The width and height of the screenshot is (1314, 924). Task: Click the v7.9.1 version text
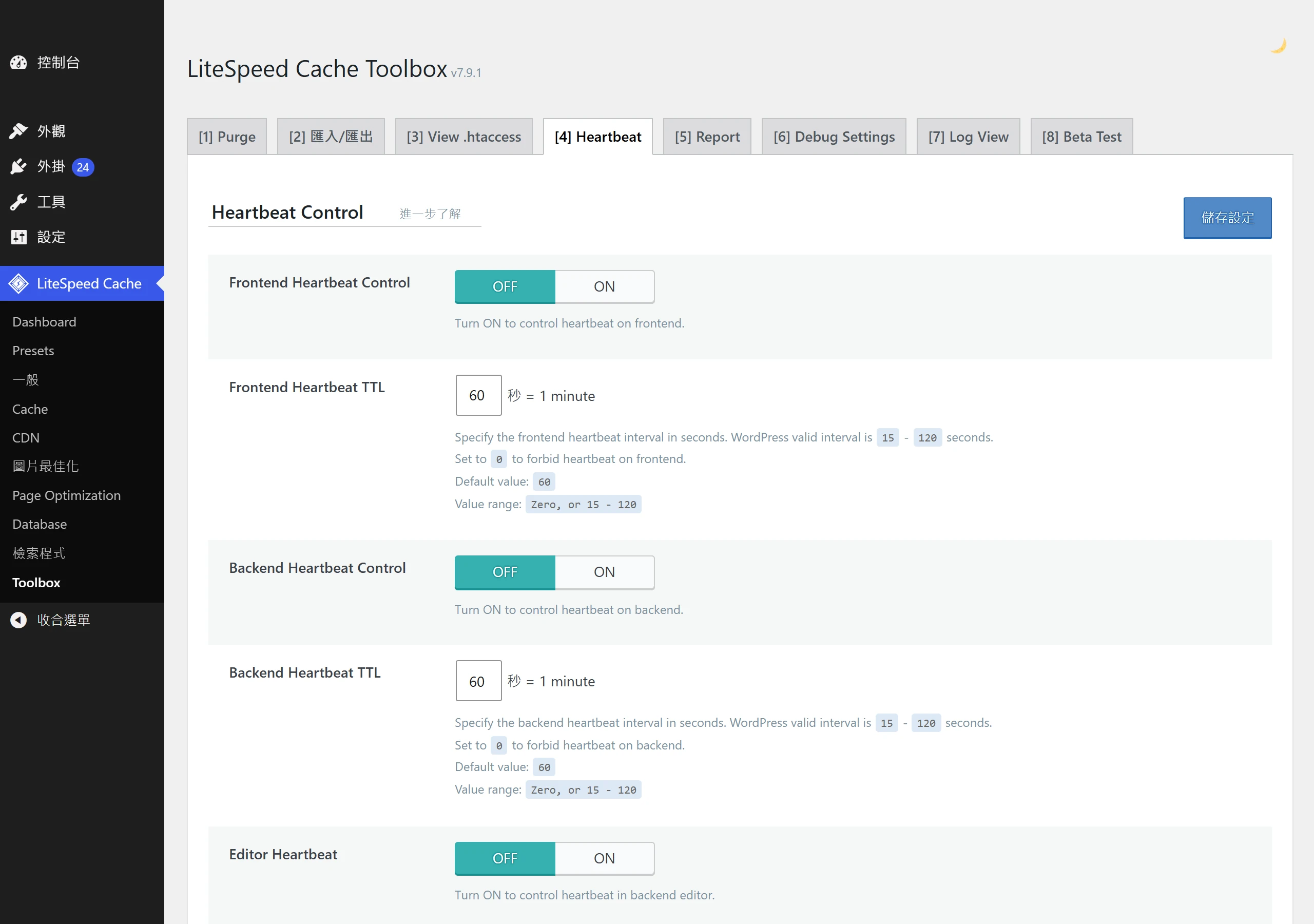point(466,73)
